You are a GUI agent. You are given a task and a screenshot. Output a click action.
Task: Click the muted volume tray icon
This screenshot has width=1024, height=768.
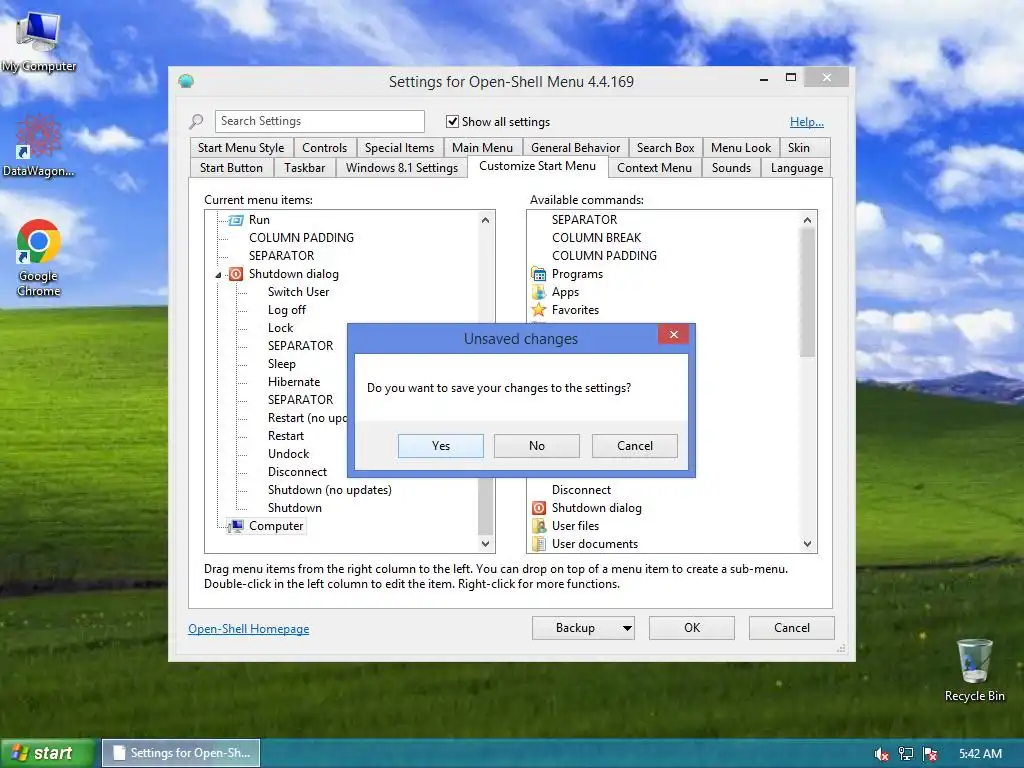point(882,754)
